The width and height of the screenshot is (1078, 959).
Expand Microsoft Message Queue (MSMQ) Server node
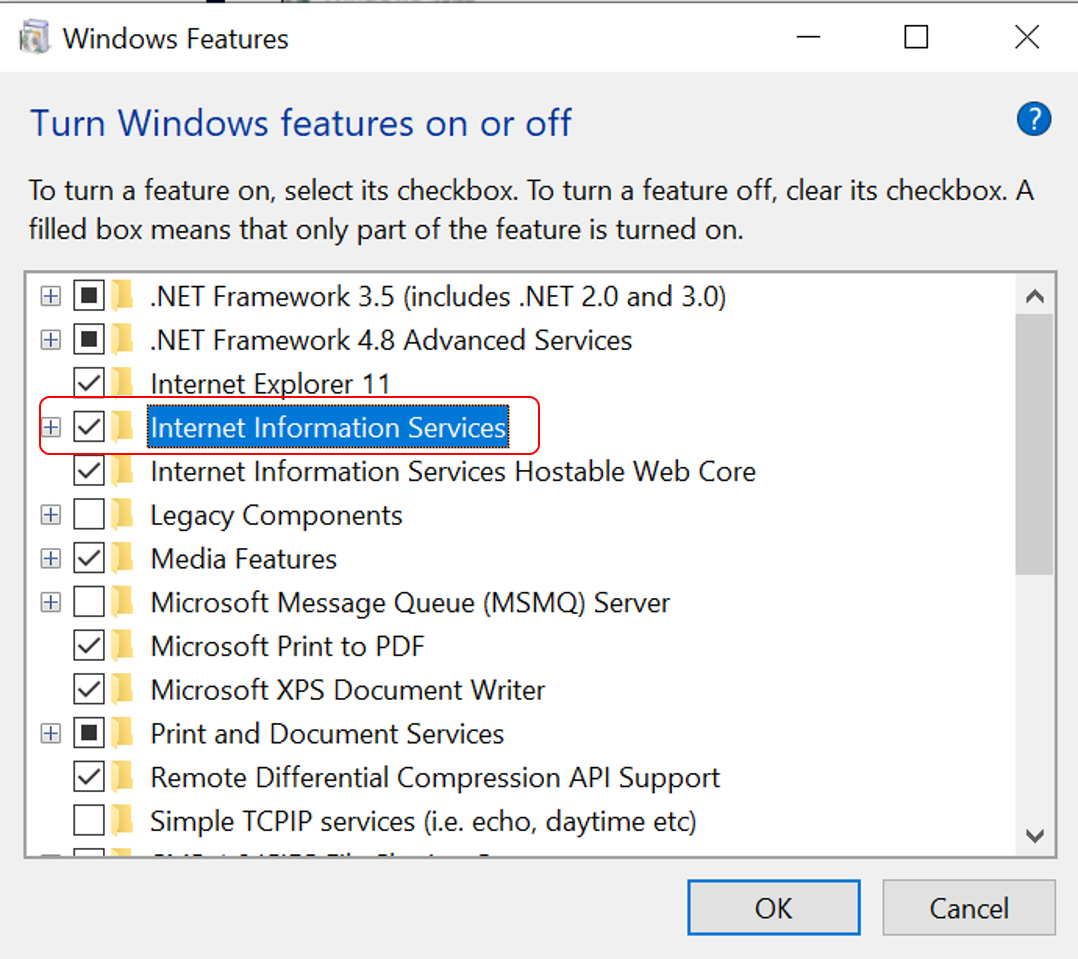click(50, 602)
